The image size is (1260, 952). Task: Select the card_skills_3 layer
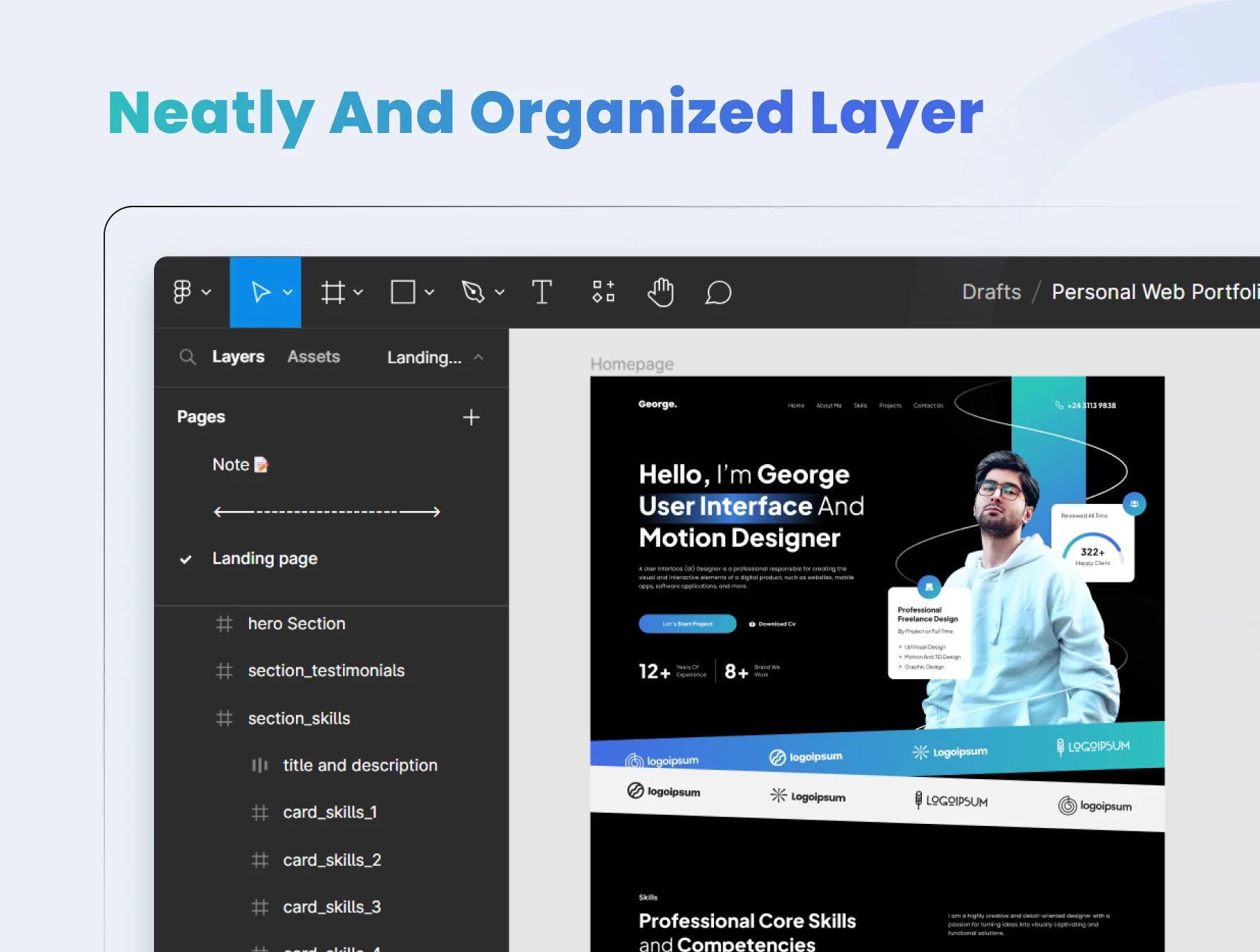(332, 906)
